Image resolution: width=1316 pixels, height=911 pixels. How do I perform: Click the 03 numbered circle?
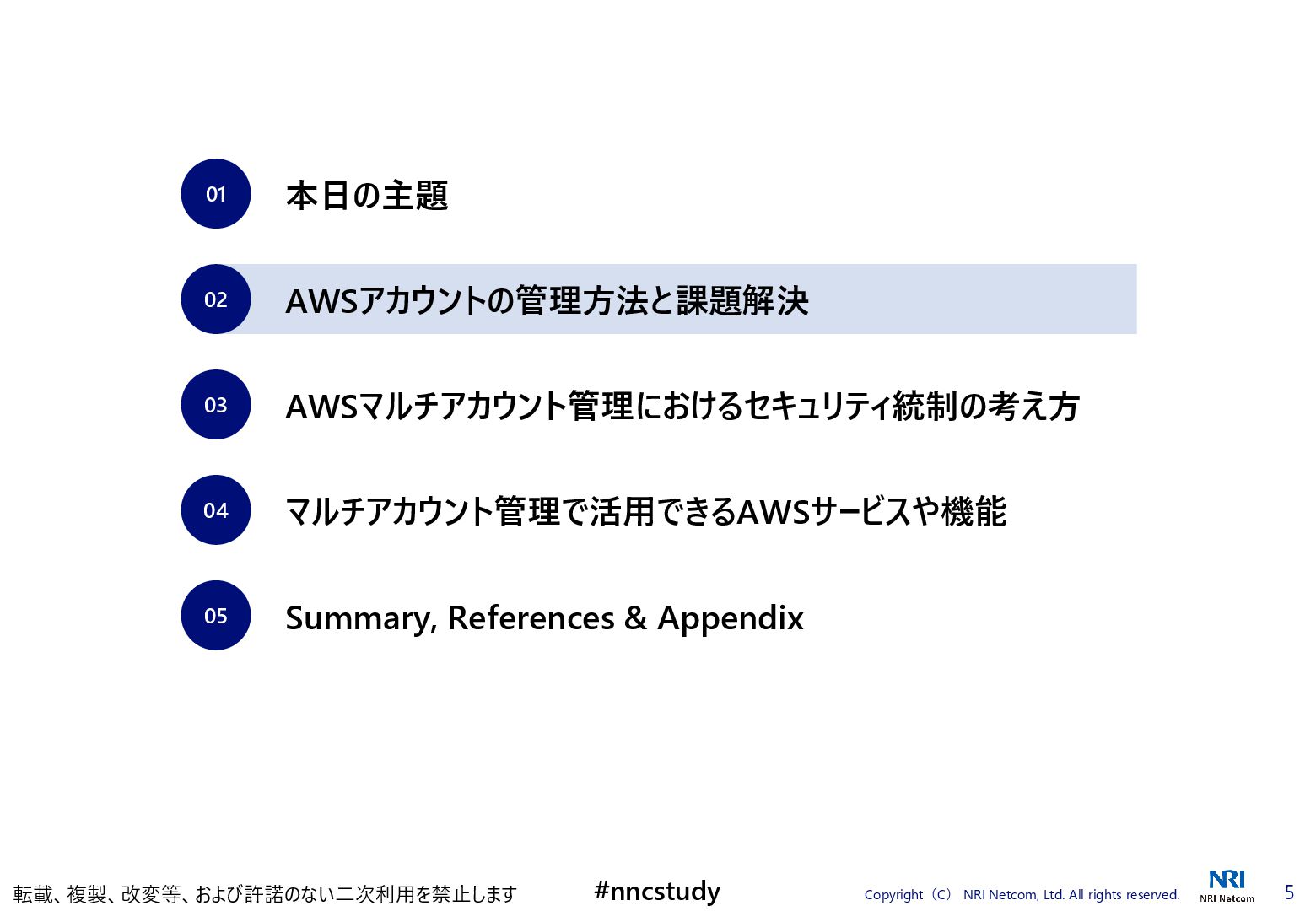(x=216, y=405)
